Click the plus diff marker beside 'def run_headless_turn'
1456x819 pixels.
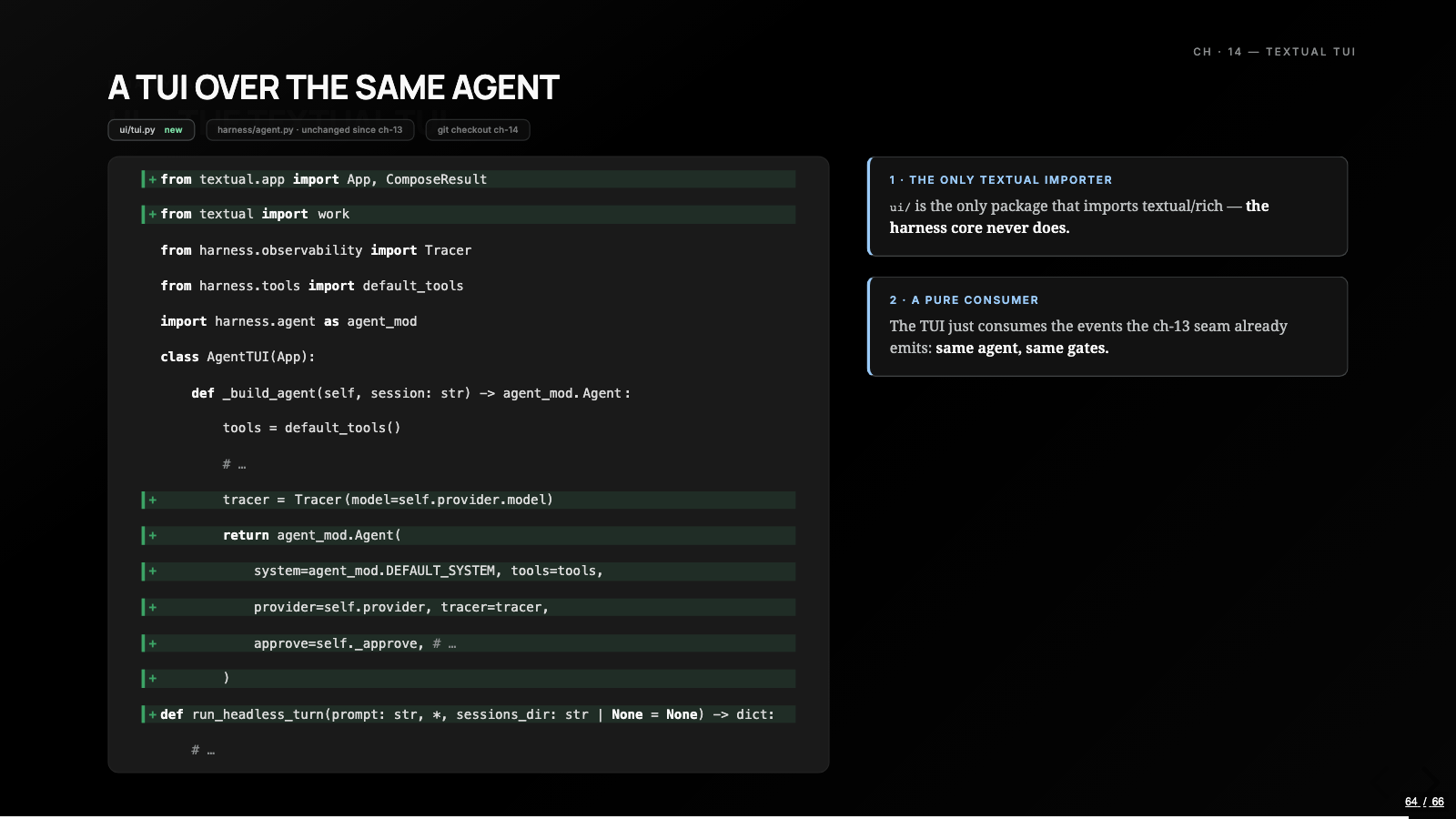point(153,714)
